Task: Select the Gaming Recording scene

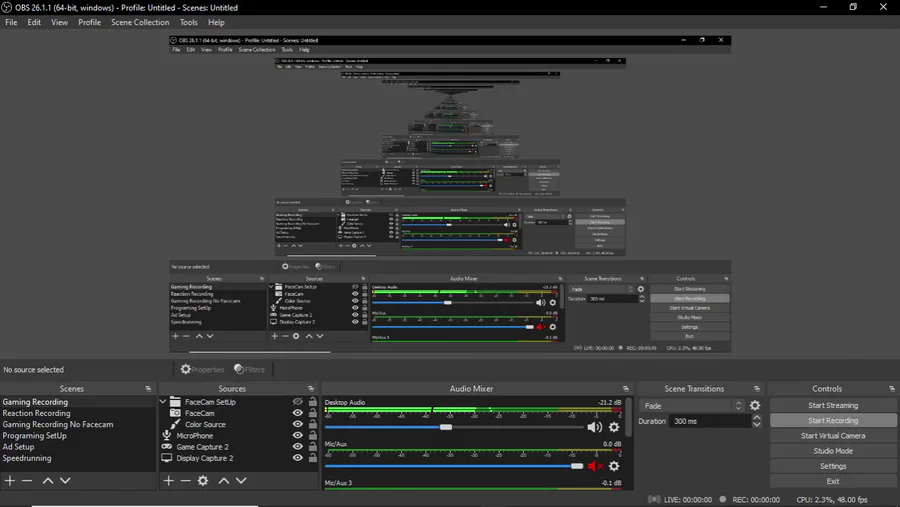Action: coord(78,402)
